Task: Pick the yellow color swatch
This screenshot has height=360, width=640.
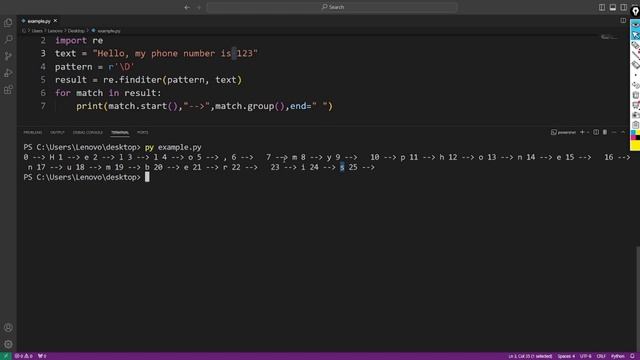Action: [636, 145]
